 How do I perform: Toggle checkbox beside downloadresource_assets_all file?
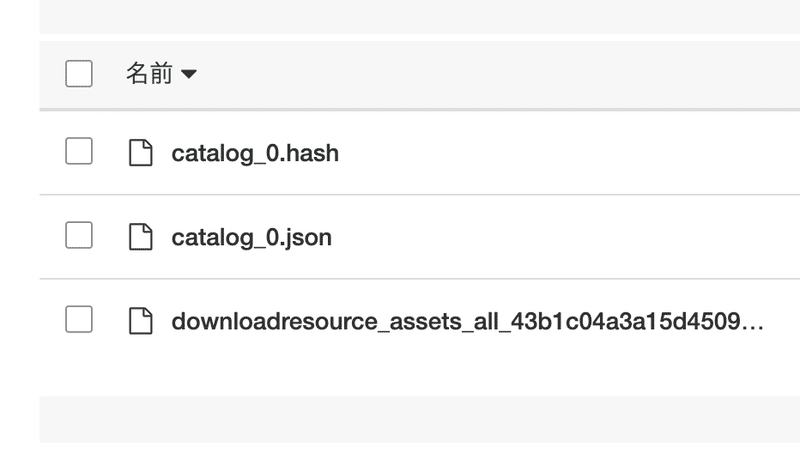pyautogui.click(x=79, y=320)
